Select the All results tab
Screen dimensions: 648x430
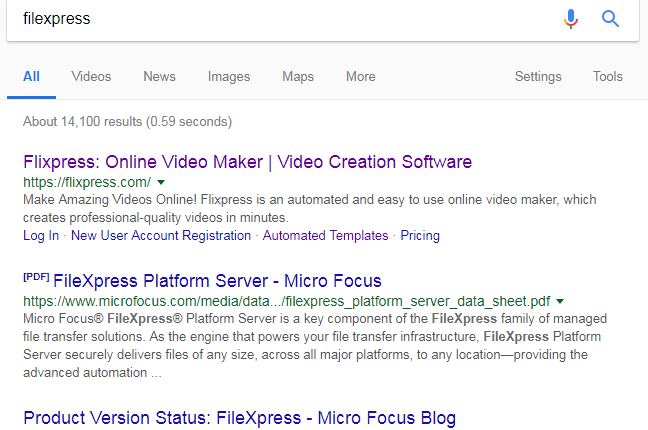click(31, 76)
